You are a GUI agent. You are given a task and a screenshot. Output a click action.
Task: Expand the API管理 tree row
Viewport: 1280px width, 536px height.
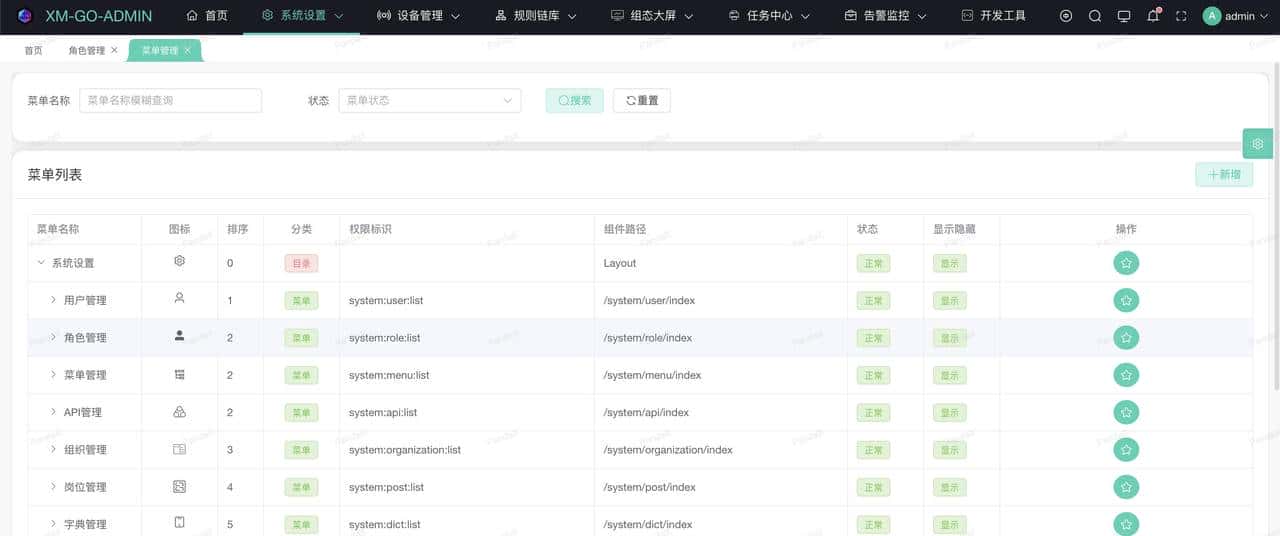(54, 412)
